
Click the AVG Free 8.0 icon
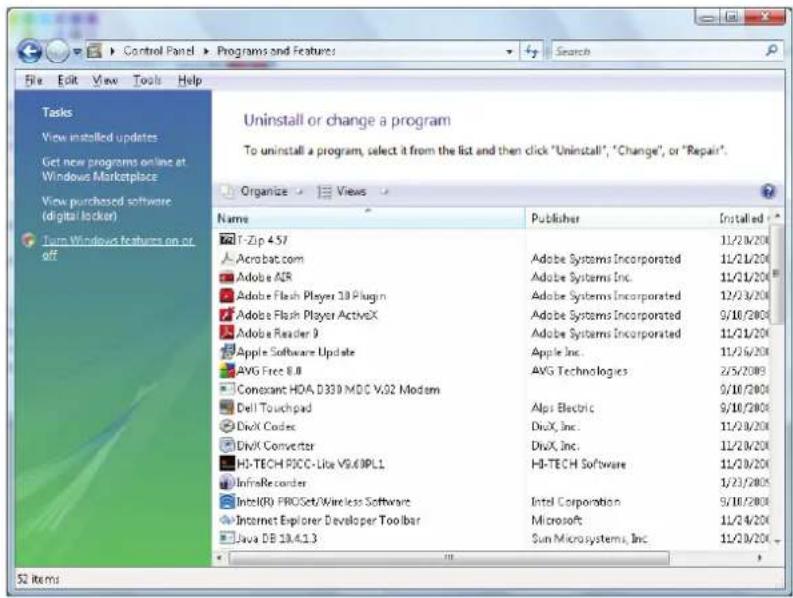click(227, 370)
